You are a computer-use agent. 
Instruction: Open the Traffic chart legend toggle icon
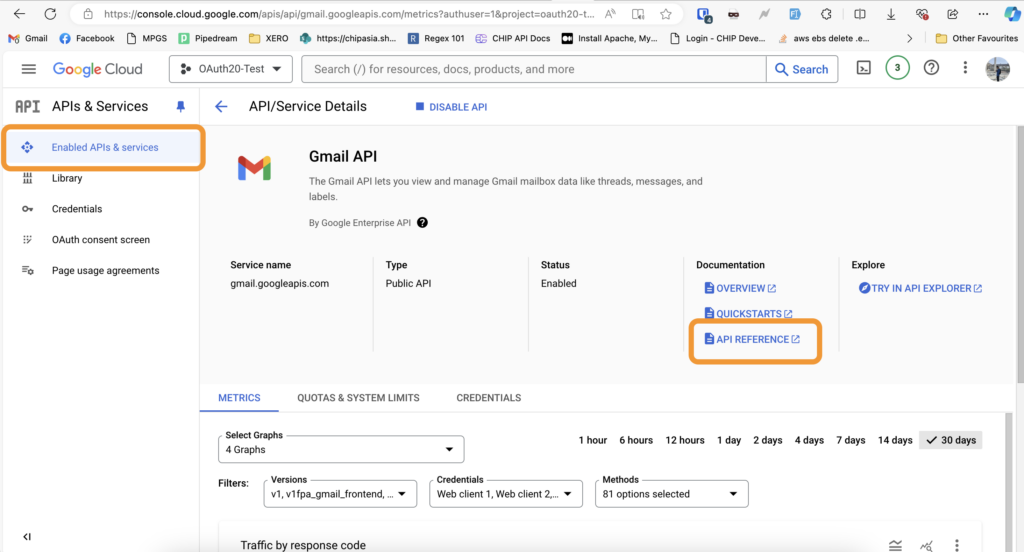[895, 545]
